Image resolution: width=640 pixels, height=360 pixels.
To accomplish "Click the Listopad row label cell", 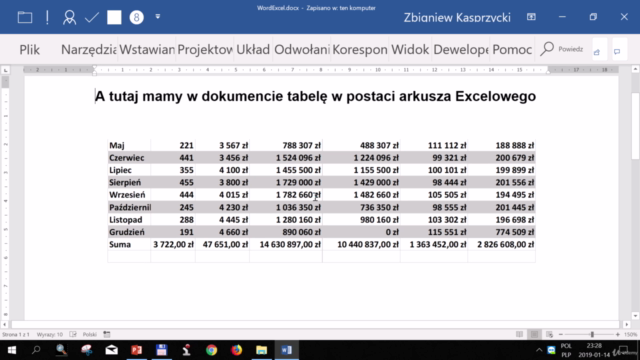I will 129,220.
